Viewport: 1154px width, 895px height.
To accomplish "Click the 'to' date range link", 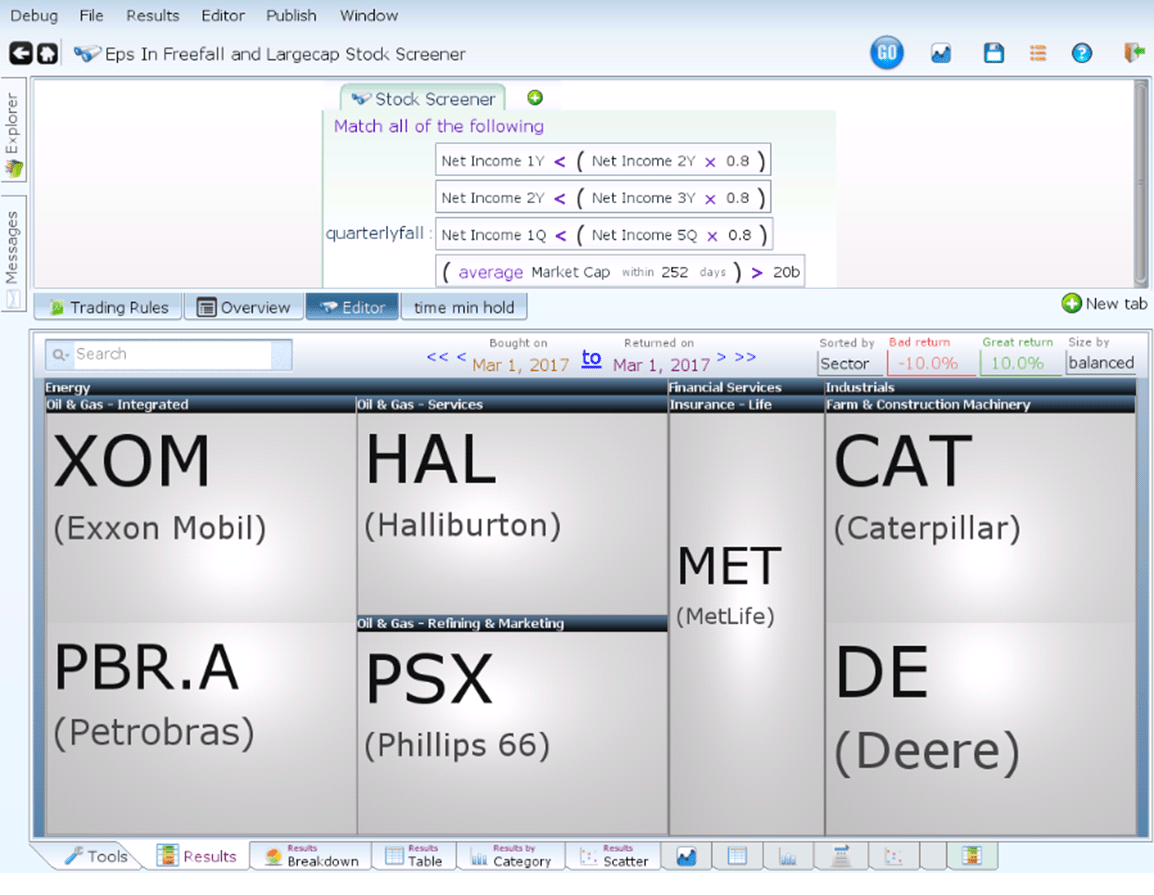I will [592, 358].
